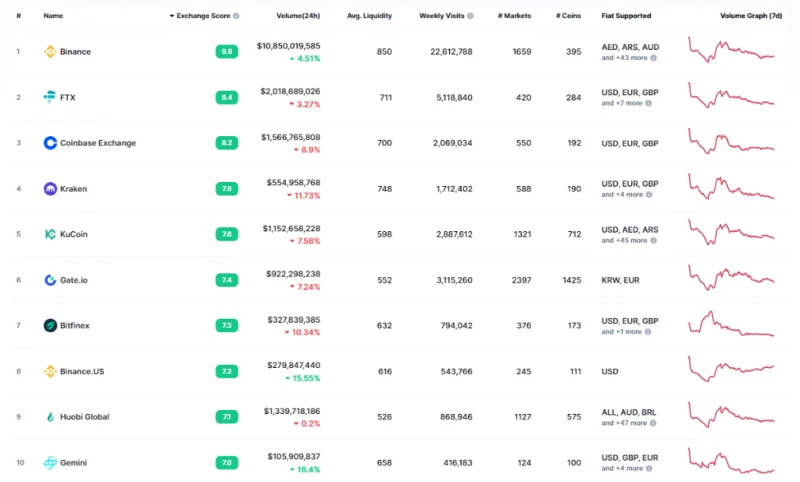Sort by Volume(24h) column header
Screen dimensions: 800x482
[x=298, y=16]
